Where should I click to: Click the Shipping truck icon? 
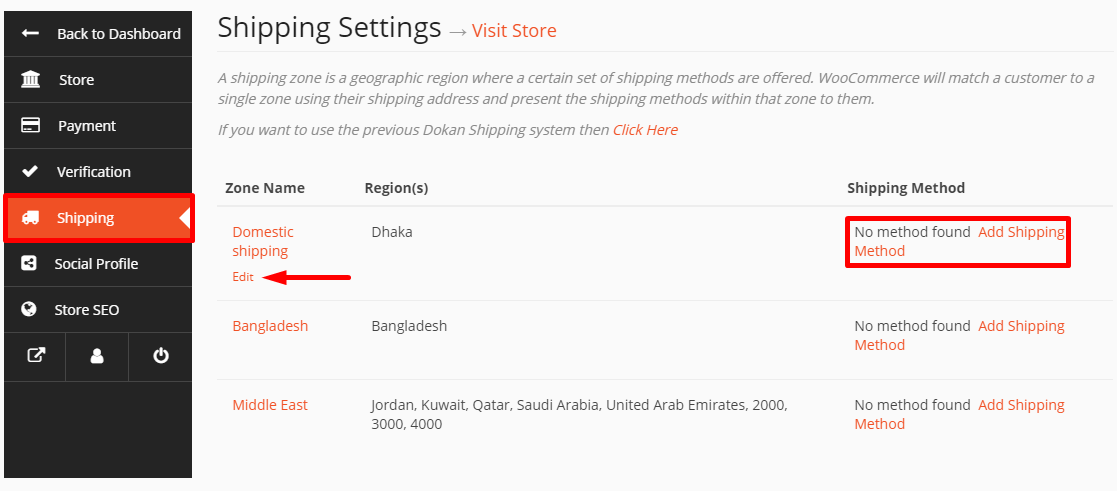(30, 218)
